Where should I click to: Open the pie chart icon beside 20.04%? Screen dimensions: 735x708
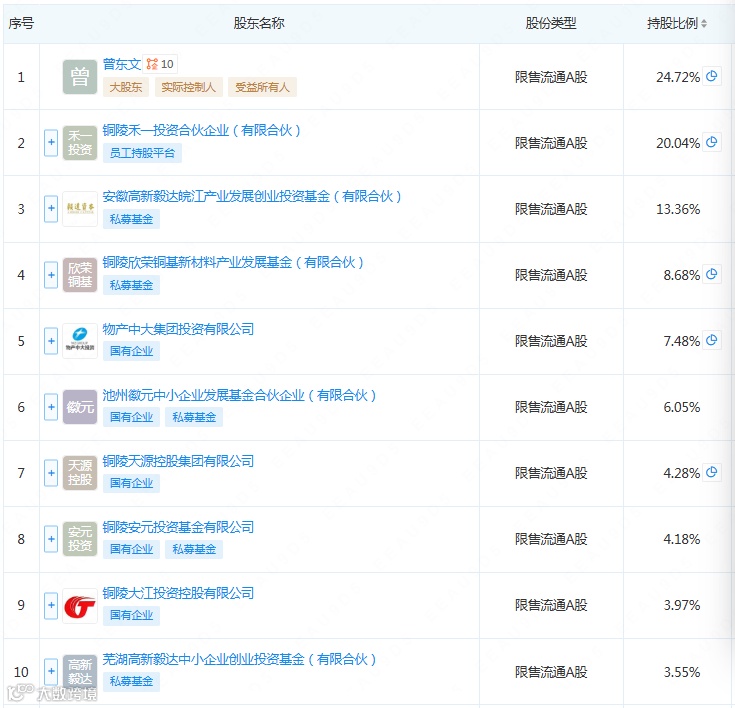click(x=712, y=142)
